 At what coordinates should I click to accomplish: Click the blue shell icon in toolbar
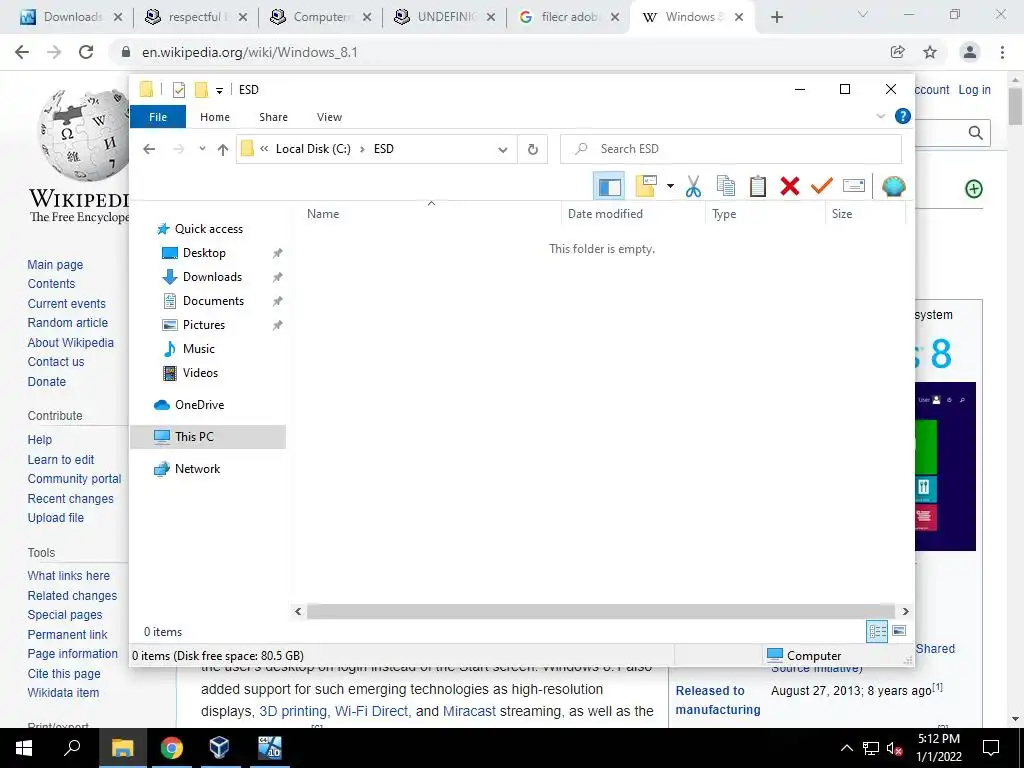click(x=893, y=187)
